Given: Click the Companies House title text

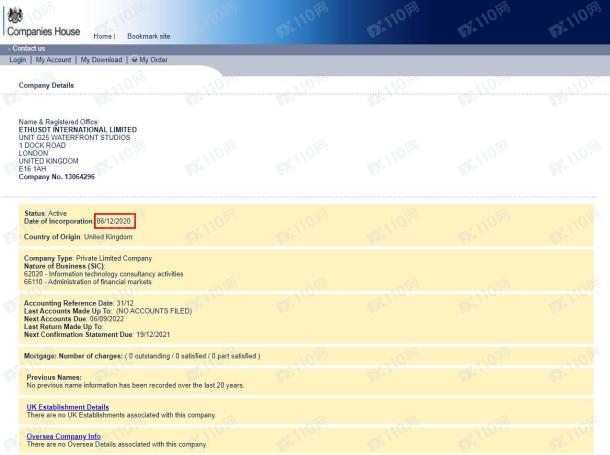Looking at the screenshot, I should (44, 32).
